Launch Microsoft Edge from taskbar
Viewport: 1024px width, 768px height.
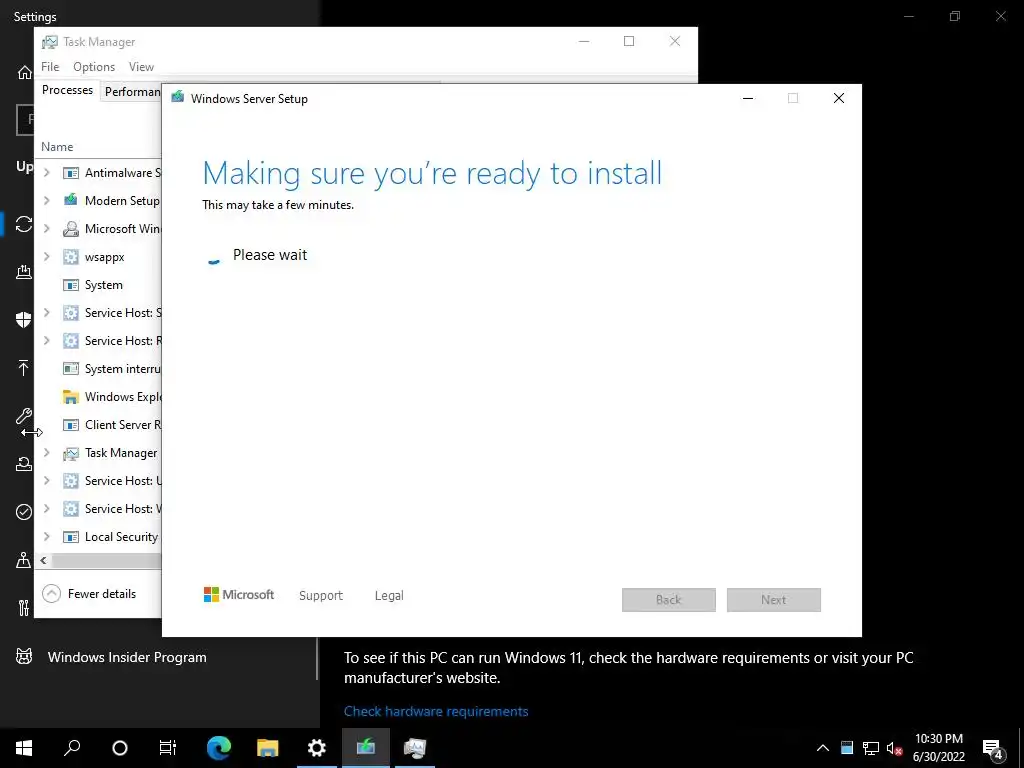[x=219, y=748]
